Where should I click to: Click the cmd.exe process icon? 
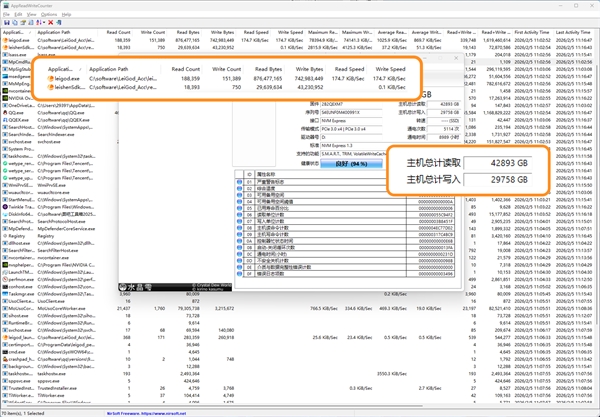pos(4,353)
